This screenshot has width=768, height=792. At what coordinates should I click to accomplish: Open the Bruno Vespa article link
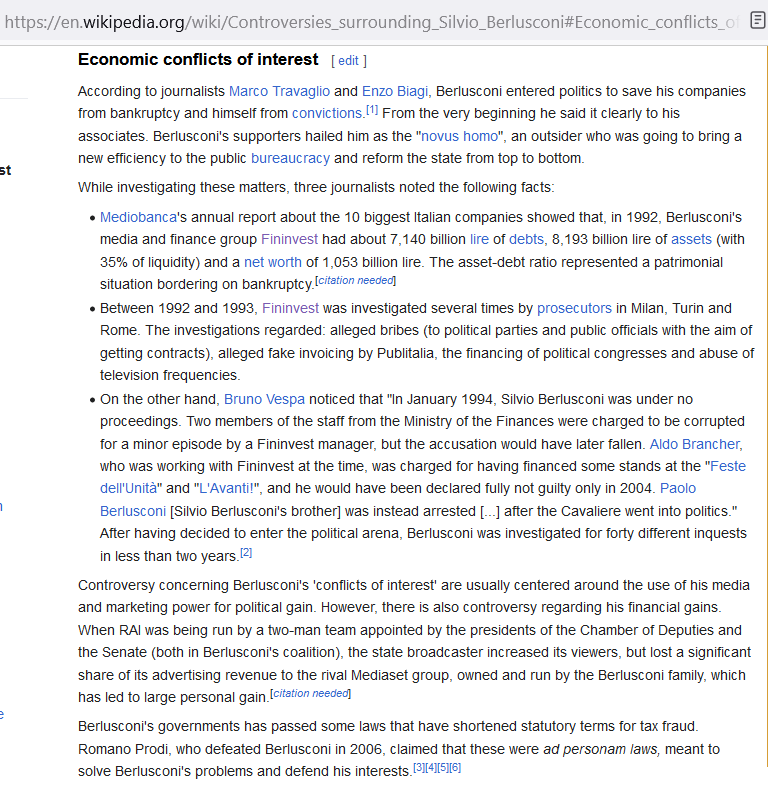pyautogui.click(x=264, y=400)
